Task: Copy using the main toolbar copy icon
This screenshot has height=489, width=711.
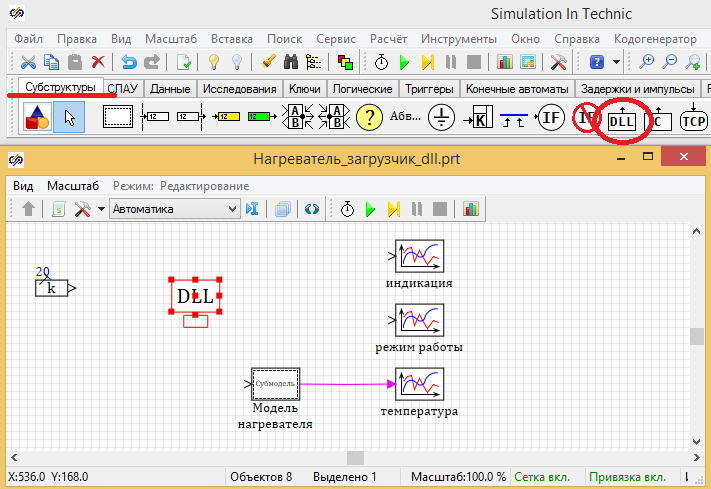Action: click(x=51, y=62)
